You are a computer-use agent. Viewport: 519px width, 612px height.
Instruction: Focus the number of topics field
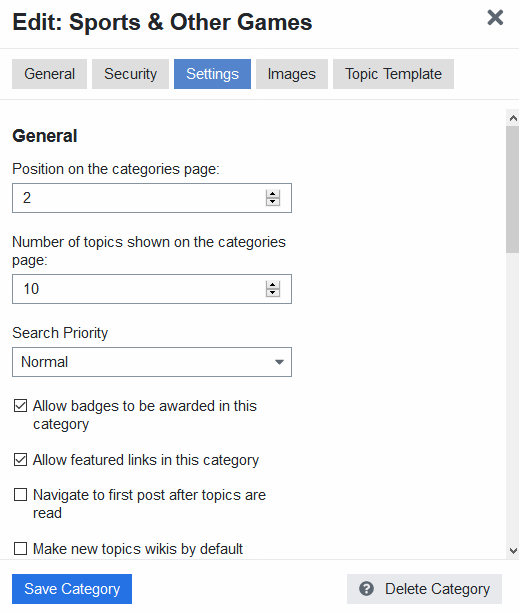152,289
